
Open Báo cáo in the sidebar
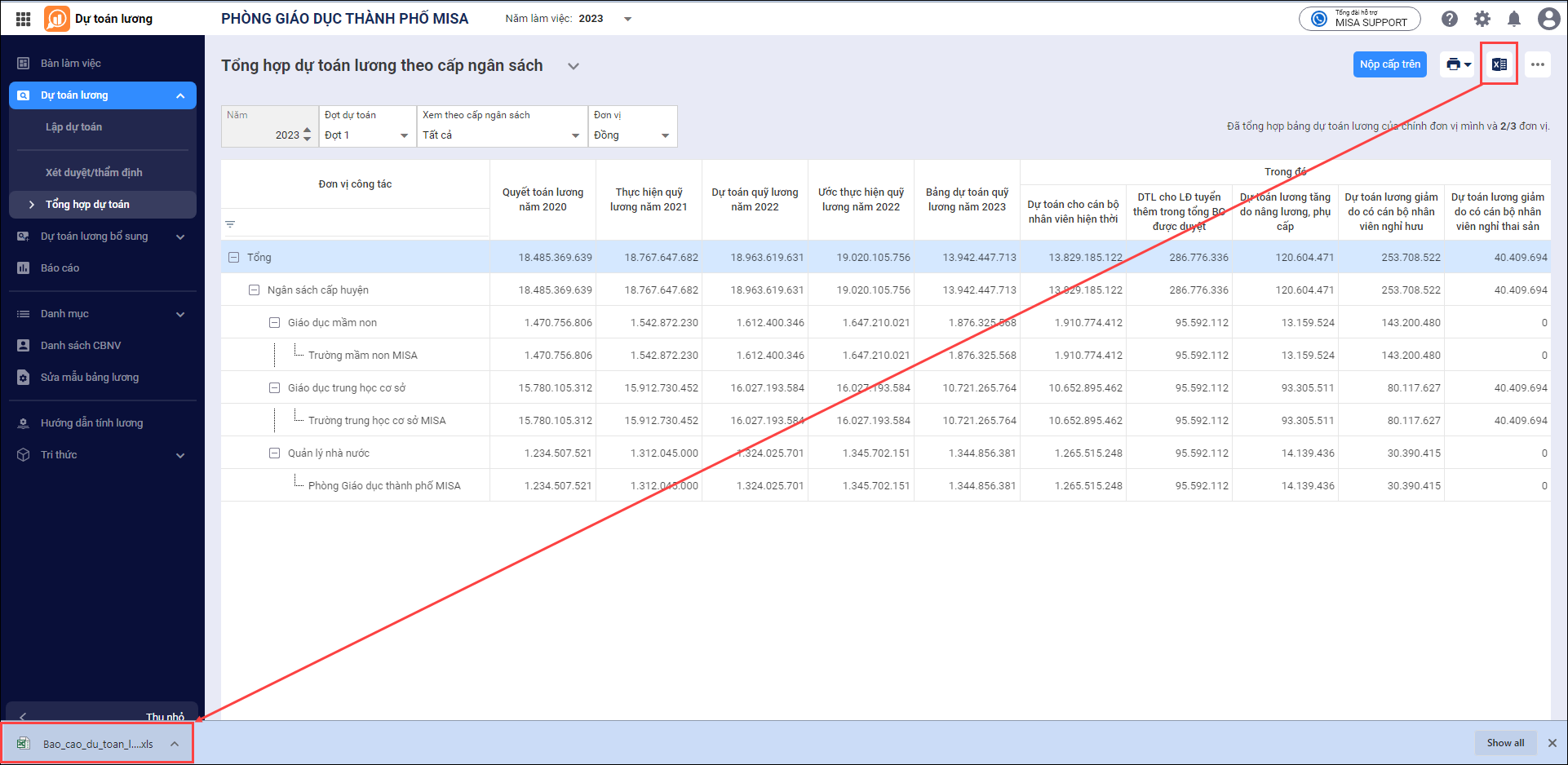(103, 268)
